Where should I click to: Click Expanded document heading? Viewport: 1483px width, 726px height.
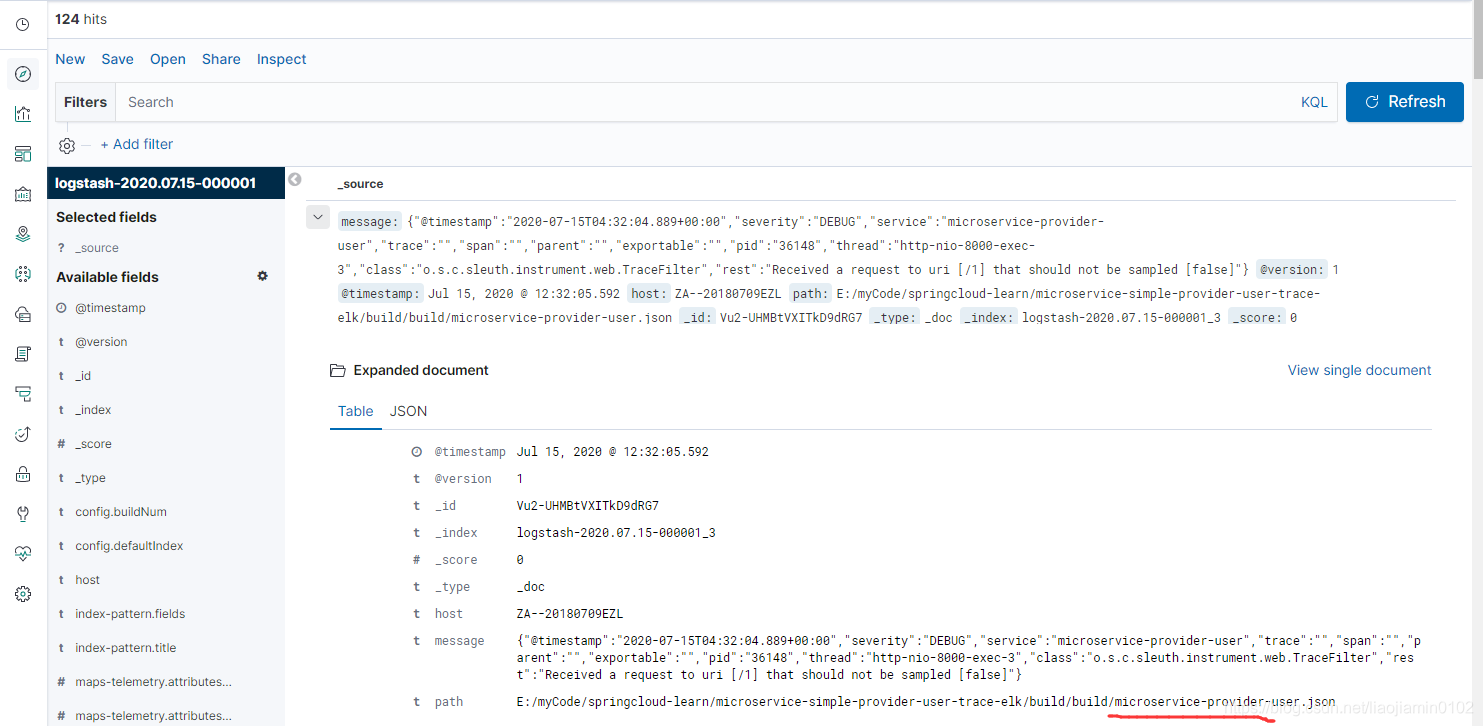(x=421, y=370)
